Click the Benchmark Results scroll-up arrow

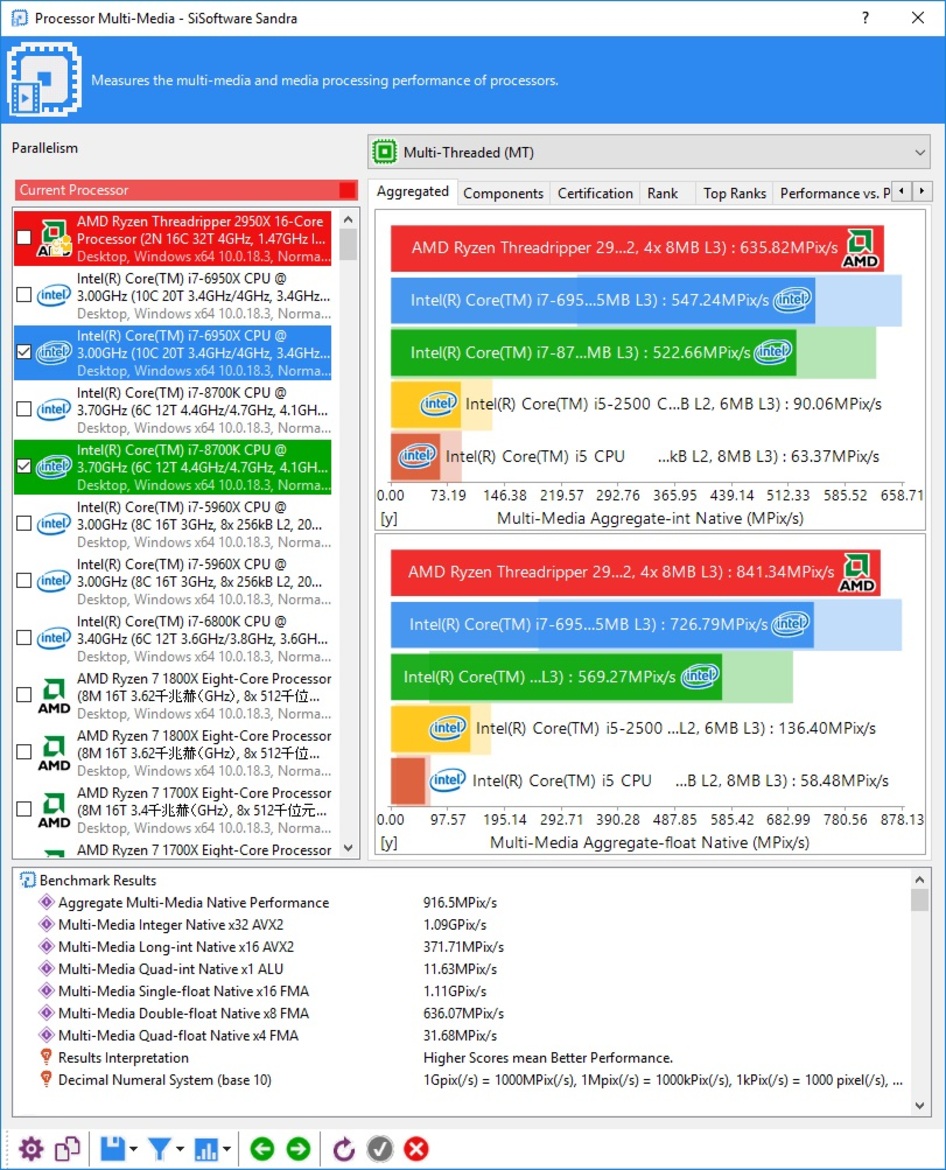919,880
